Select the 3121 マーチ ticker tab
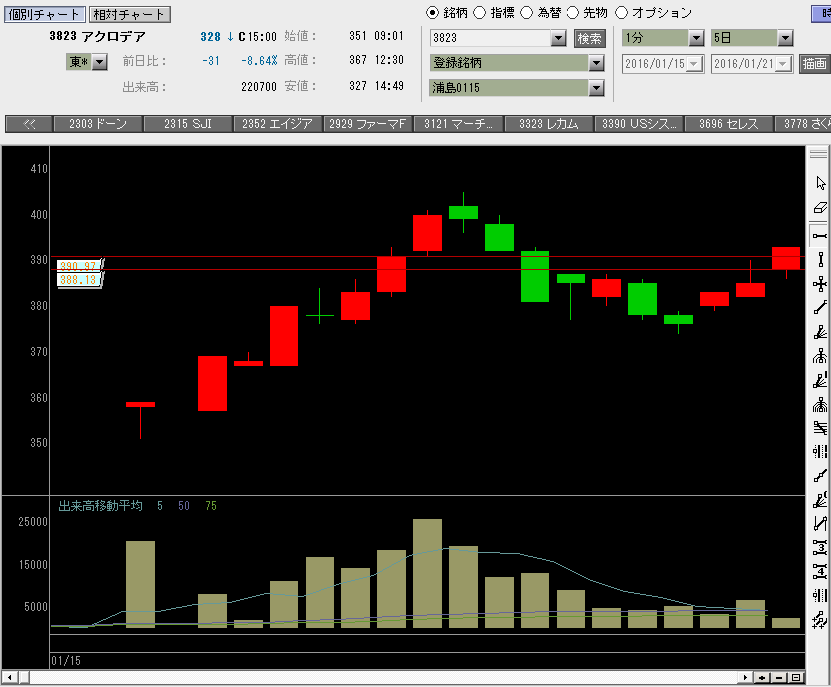Screen dimensions: 831x687 click(x=458, y=124)
